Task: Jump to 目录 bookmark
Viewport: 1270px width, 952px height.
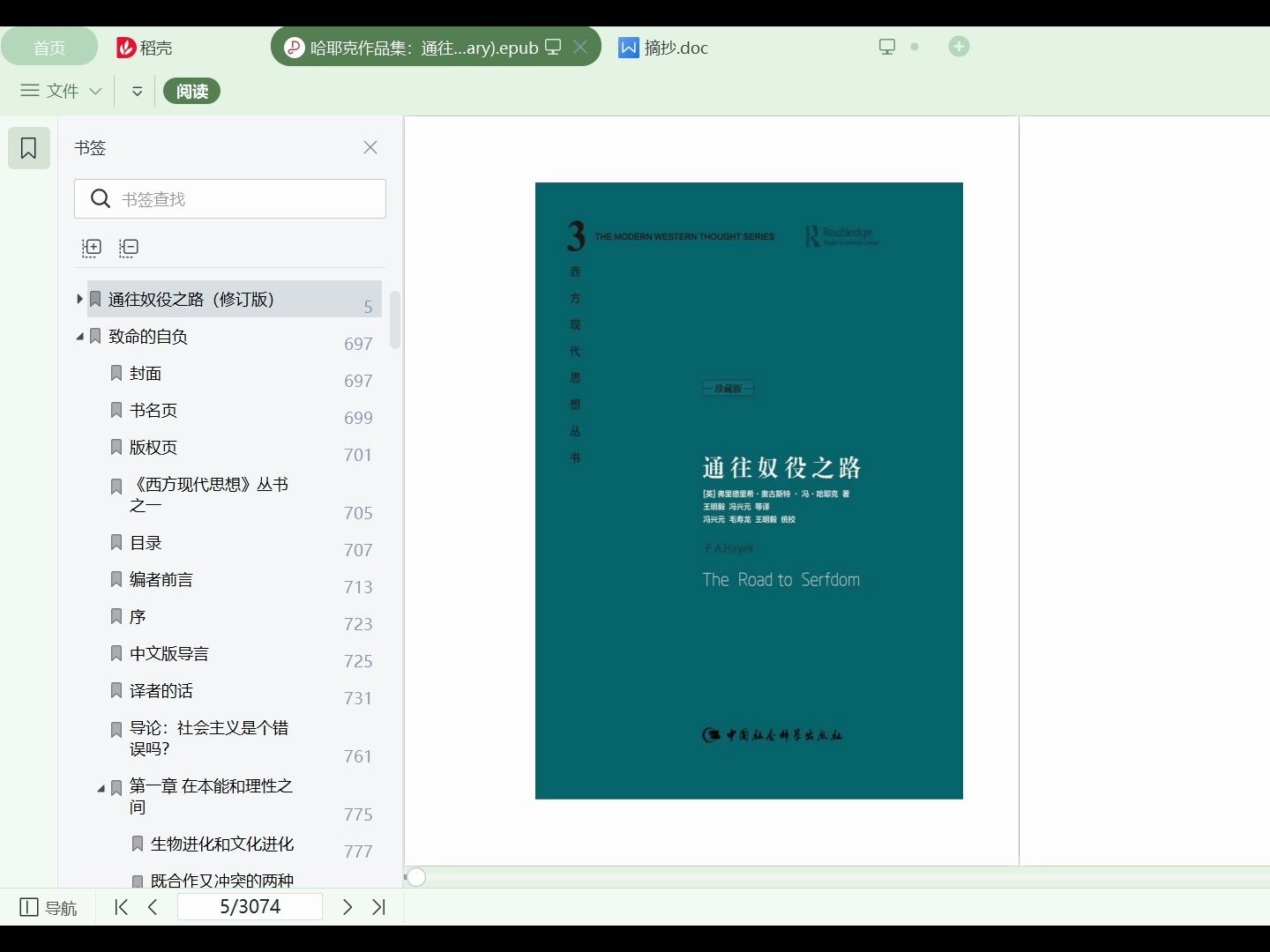Action: coord(146,543)
